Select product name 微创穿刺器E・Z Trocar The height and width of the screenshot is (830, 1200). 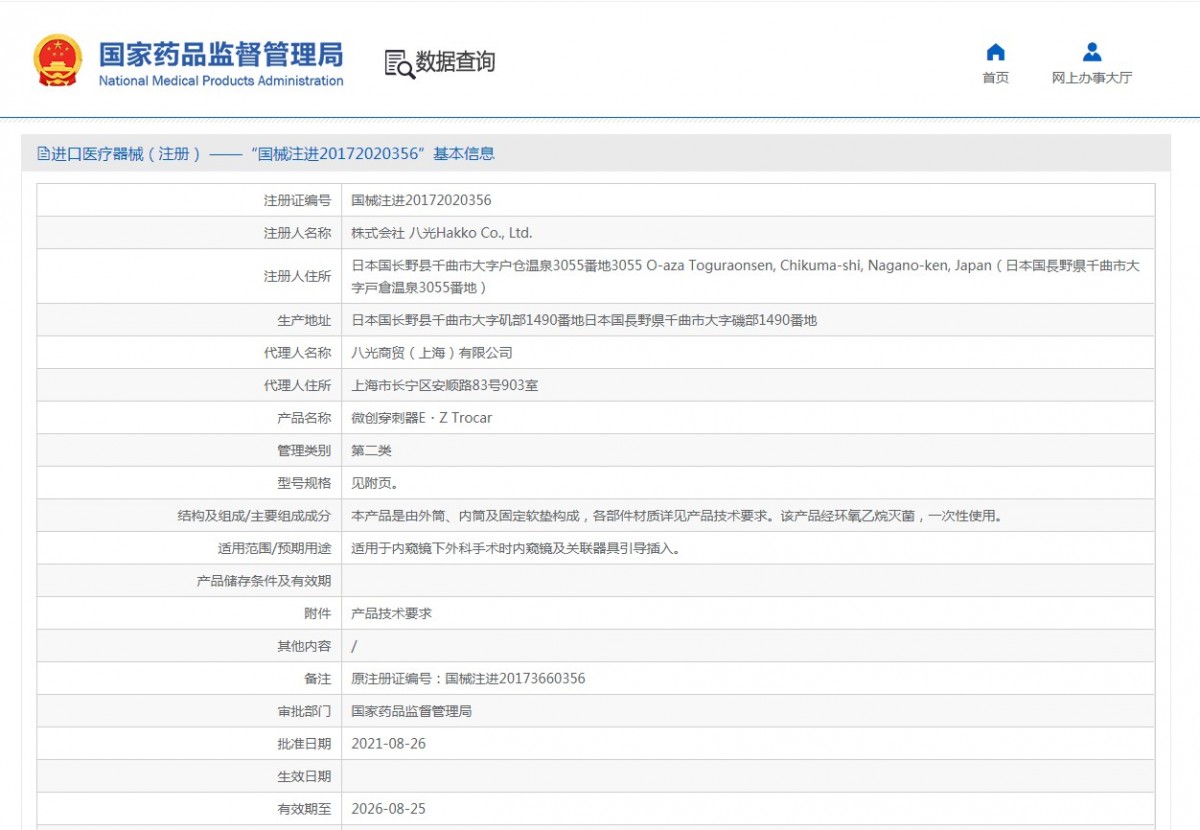422,418
